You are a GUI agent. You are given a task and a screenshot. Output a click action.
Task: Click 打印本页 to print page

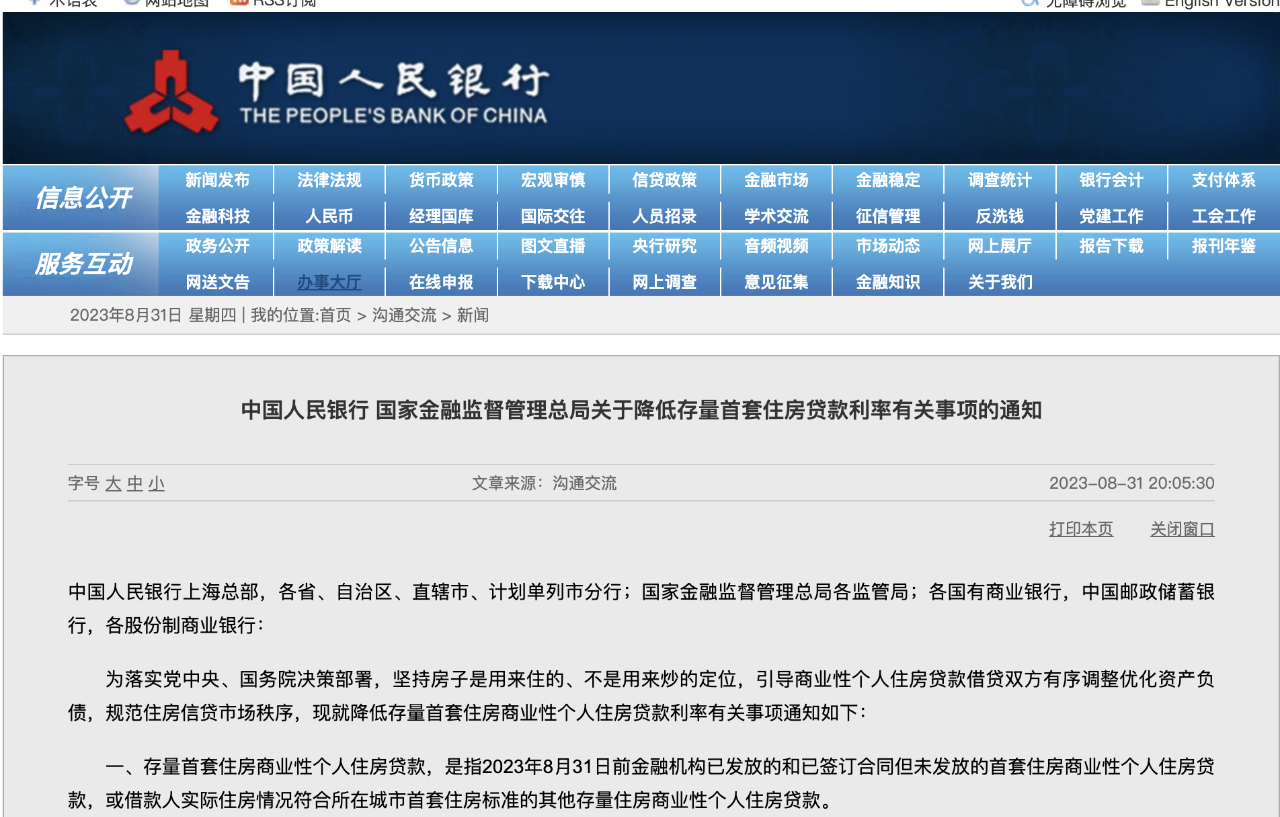(1080, 529)
